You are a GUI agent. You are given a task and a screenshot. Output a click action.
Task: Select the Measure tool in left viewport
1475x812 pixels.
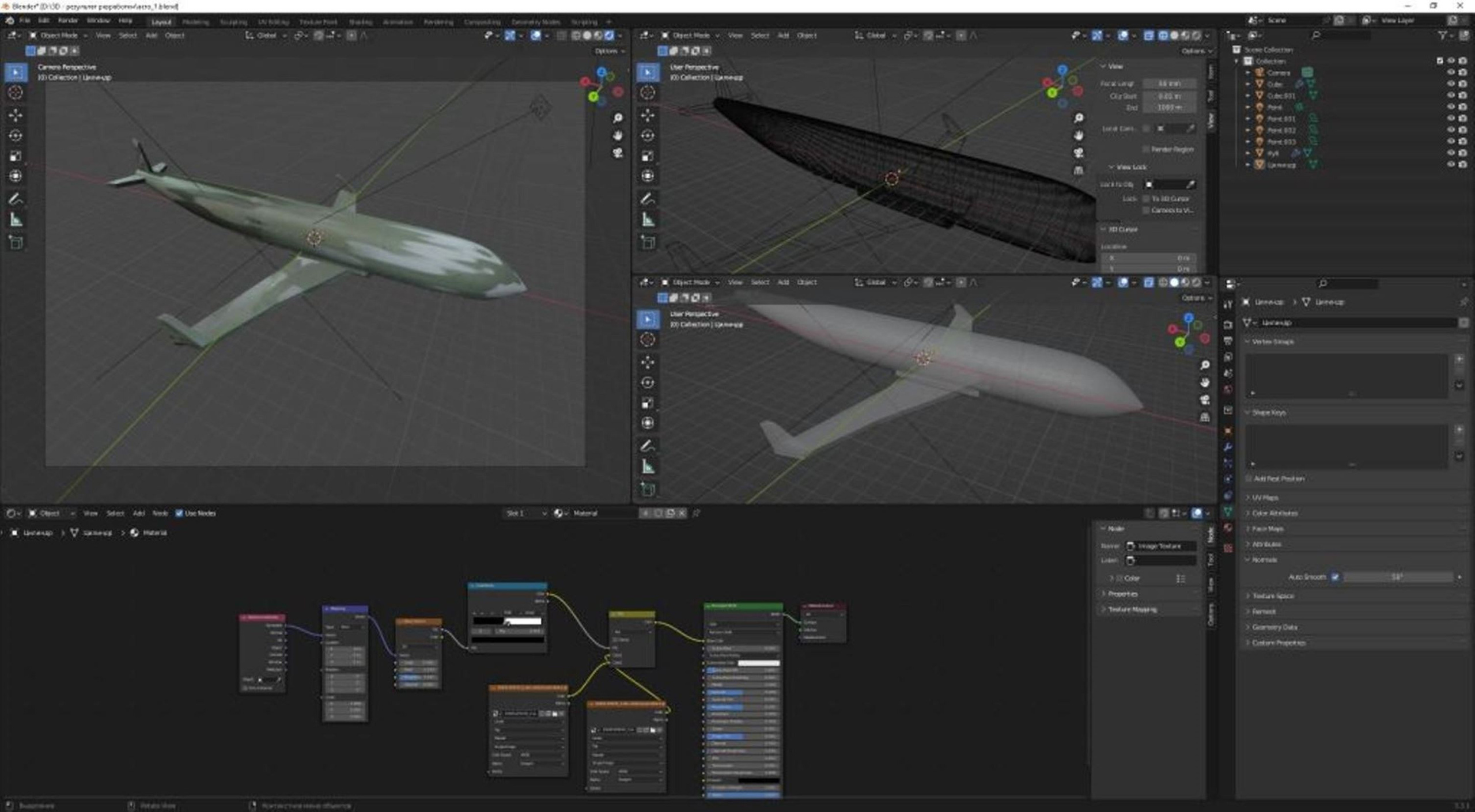click(x=16, y=220)
